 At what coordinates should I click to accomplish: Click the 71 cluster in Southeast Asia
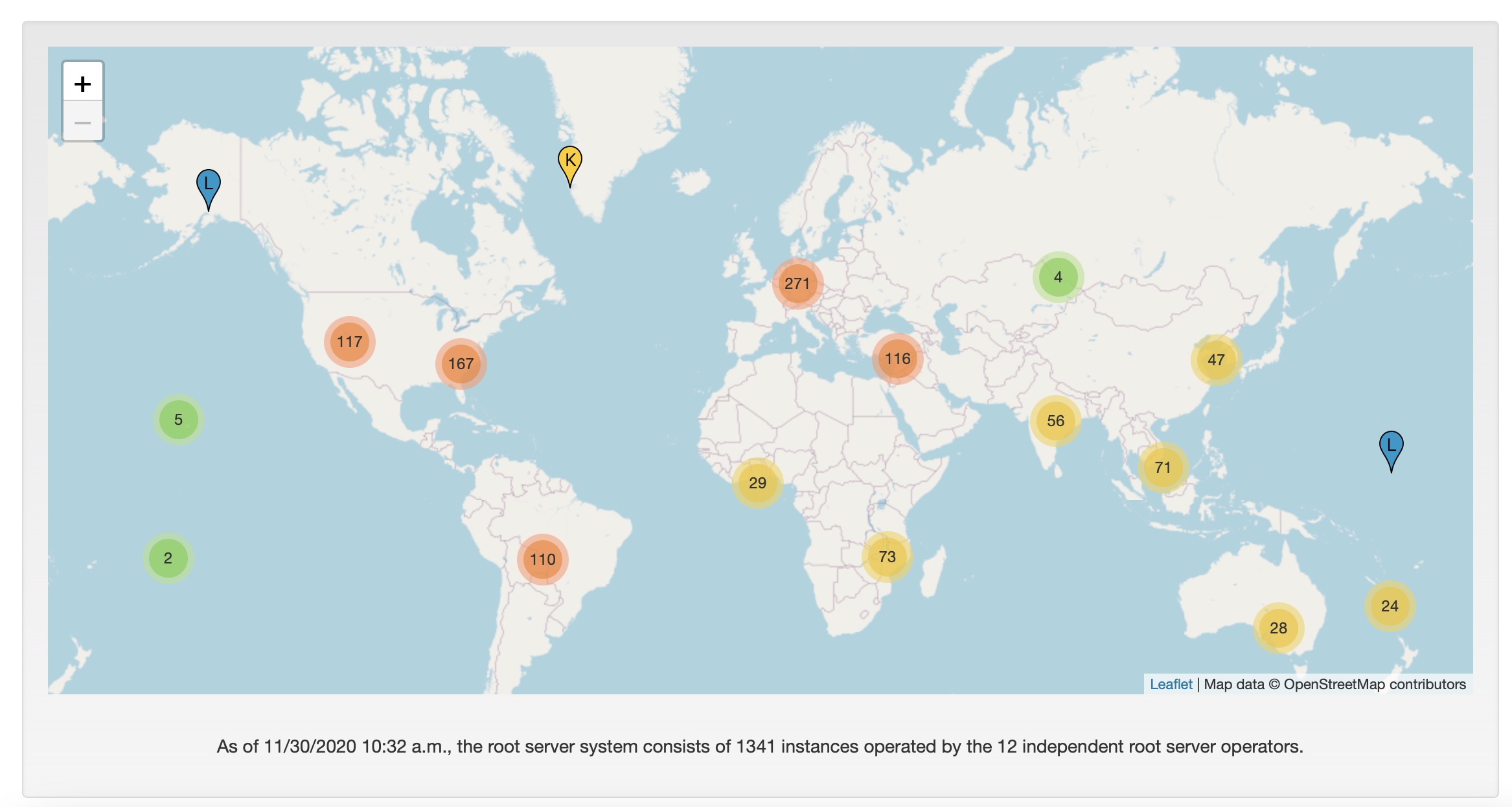[x=1163, y=467]
